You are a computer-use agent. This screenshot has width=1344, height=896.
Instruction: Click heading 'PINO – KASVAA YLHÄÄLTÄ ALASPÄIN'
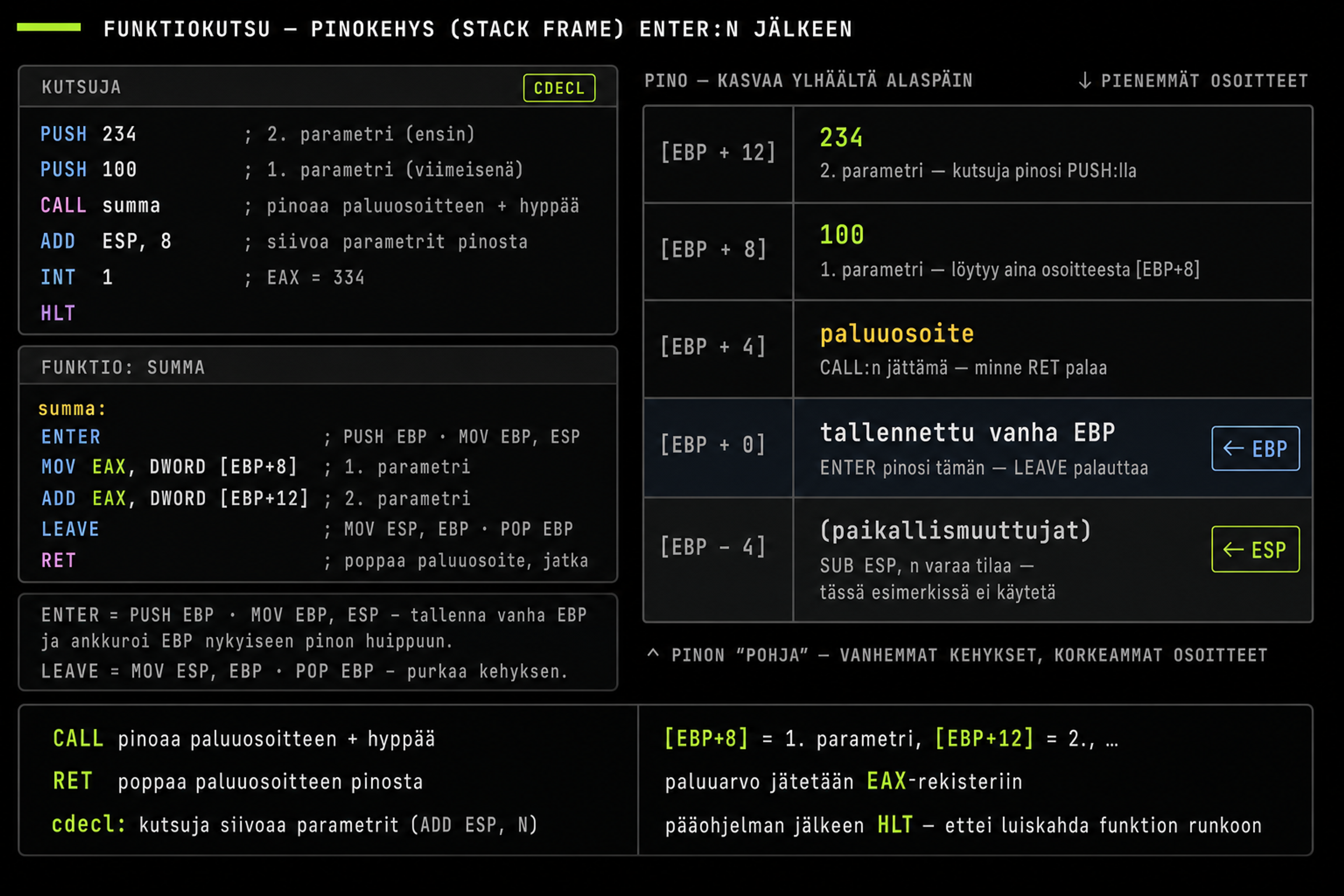point(808,80)
